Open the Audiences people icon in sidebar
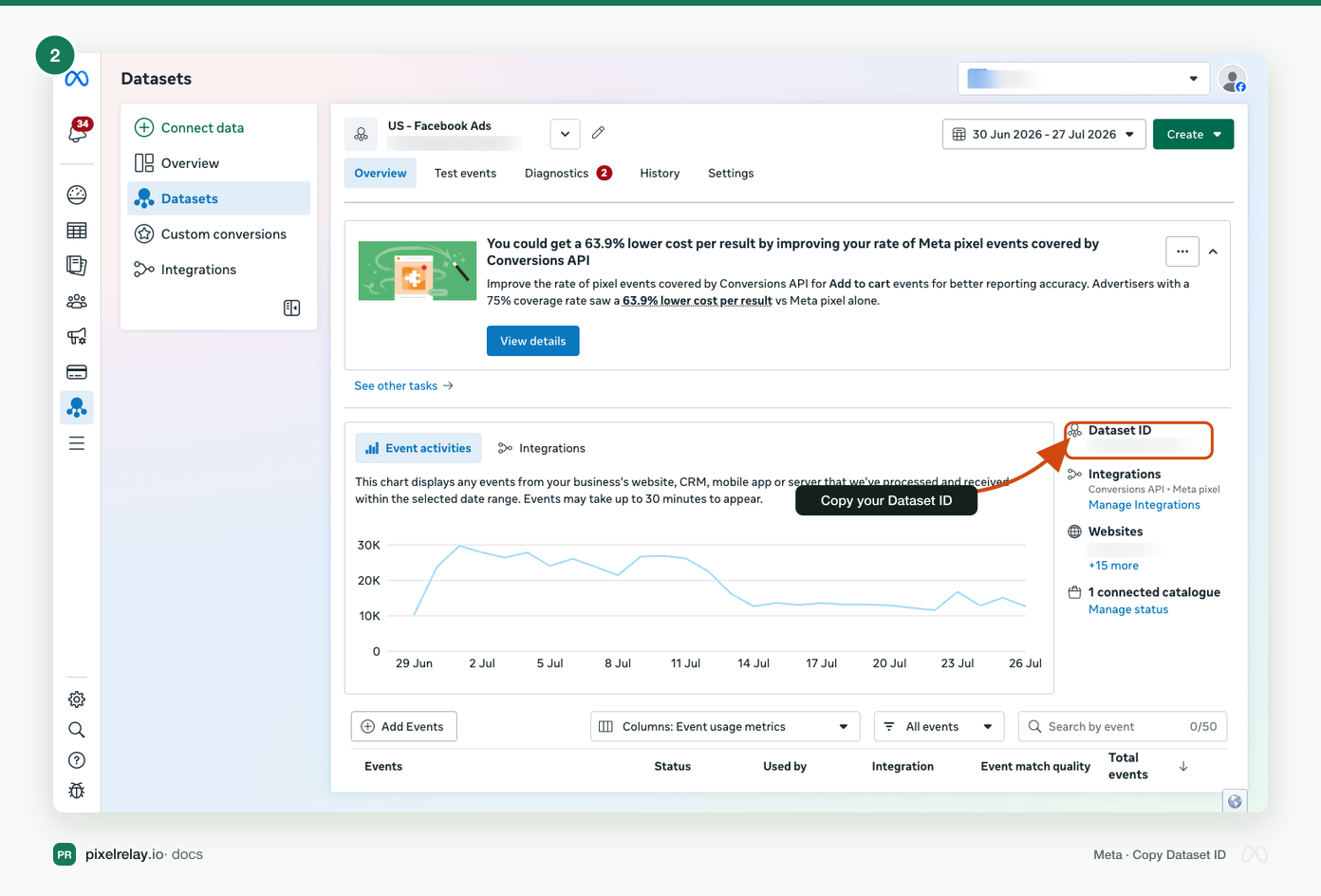The width and height of the screenshot is (1321, 896). point(77,301)
